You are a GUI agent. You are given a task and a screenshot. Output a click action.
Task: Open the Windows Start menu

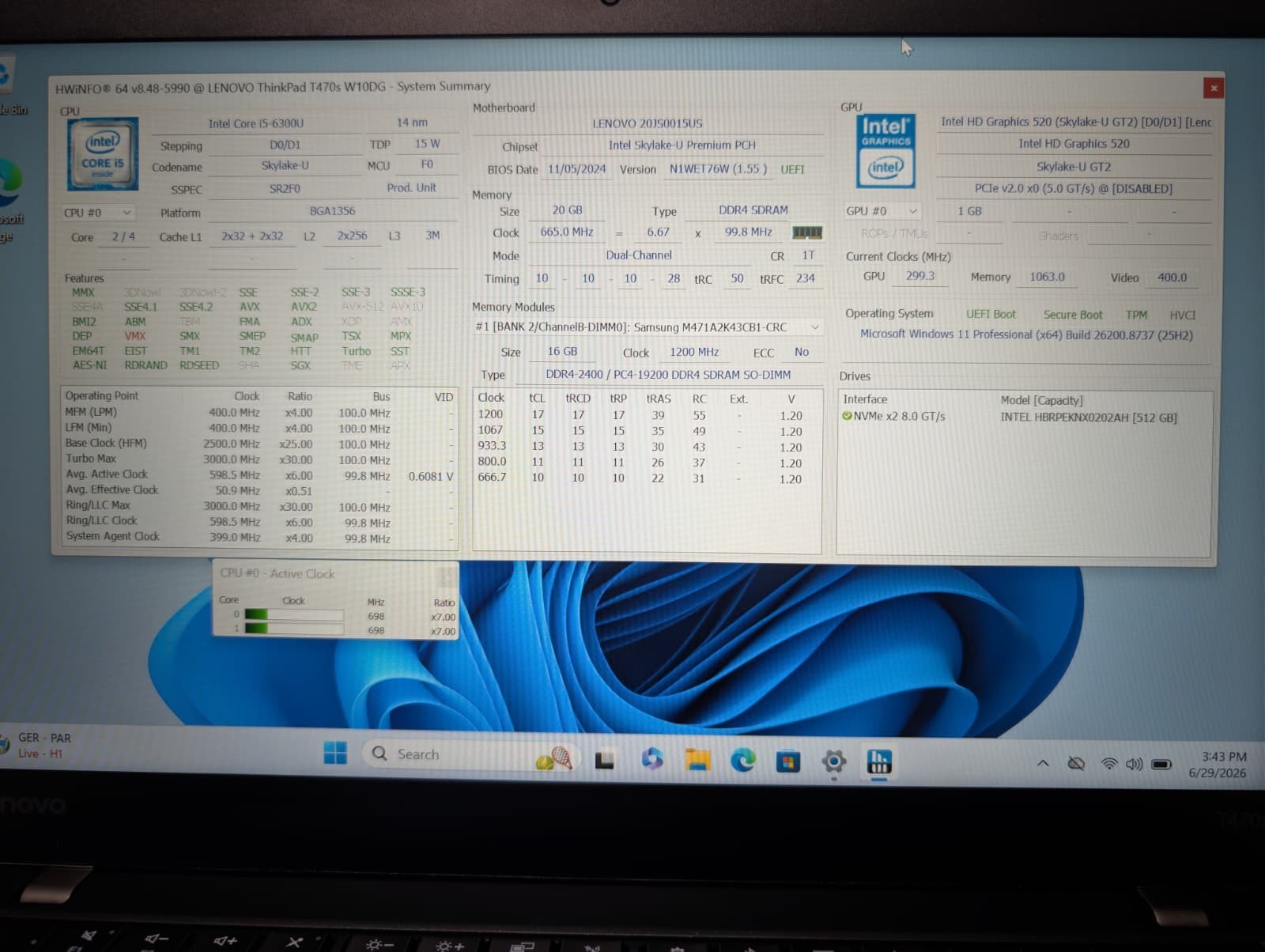335,753
